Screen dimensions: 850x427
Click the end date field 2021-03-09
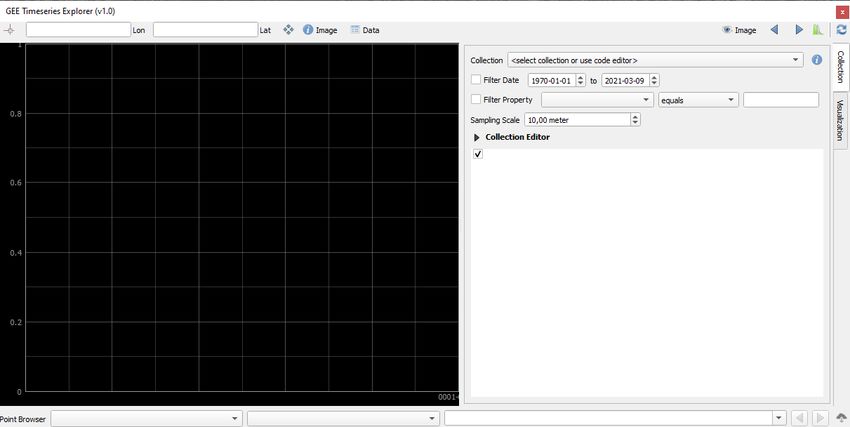point(630,80)
